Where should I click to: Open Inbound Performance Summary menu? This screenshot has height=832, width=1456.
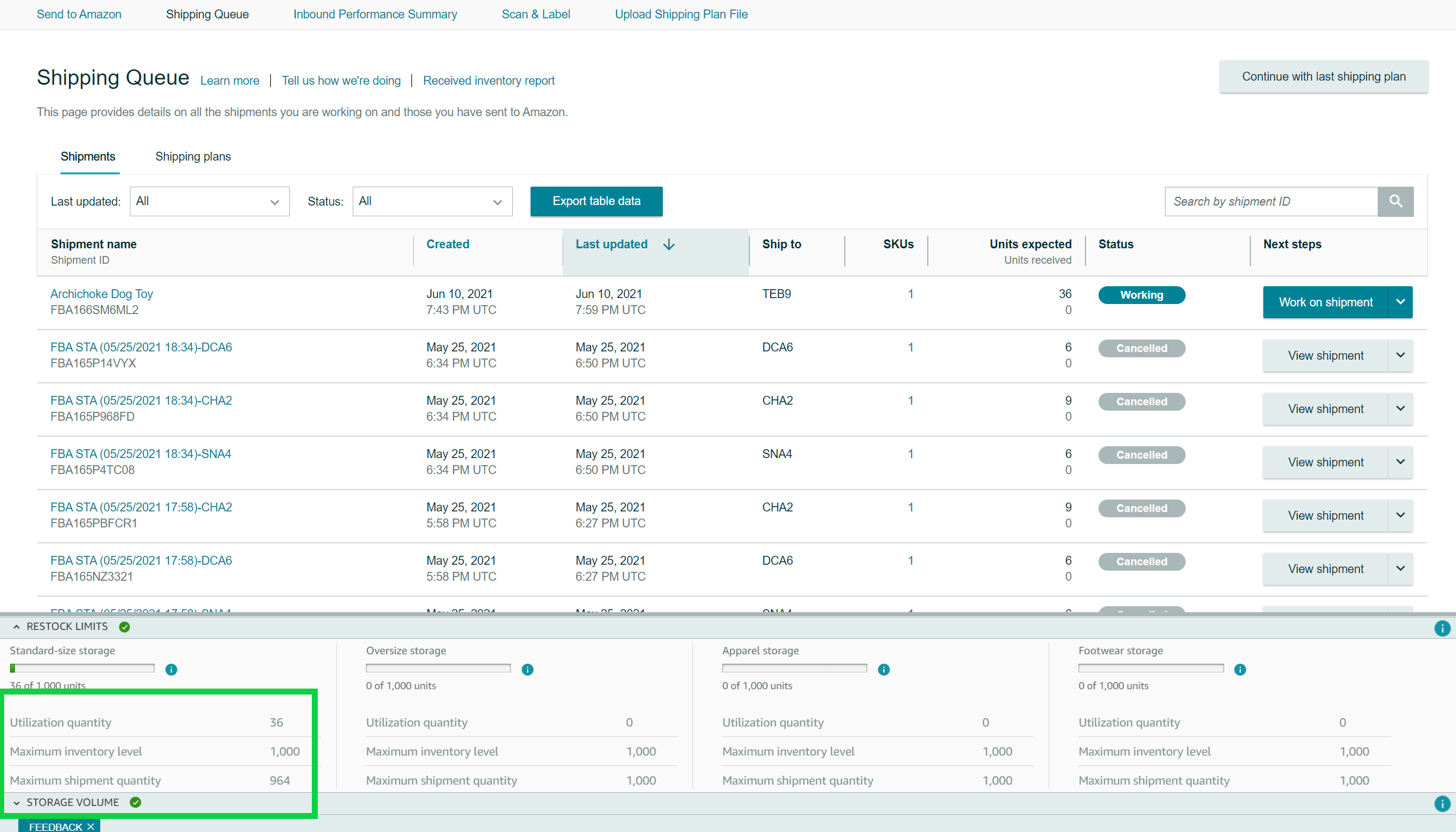(x=375, y=14)
